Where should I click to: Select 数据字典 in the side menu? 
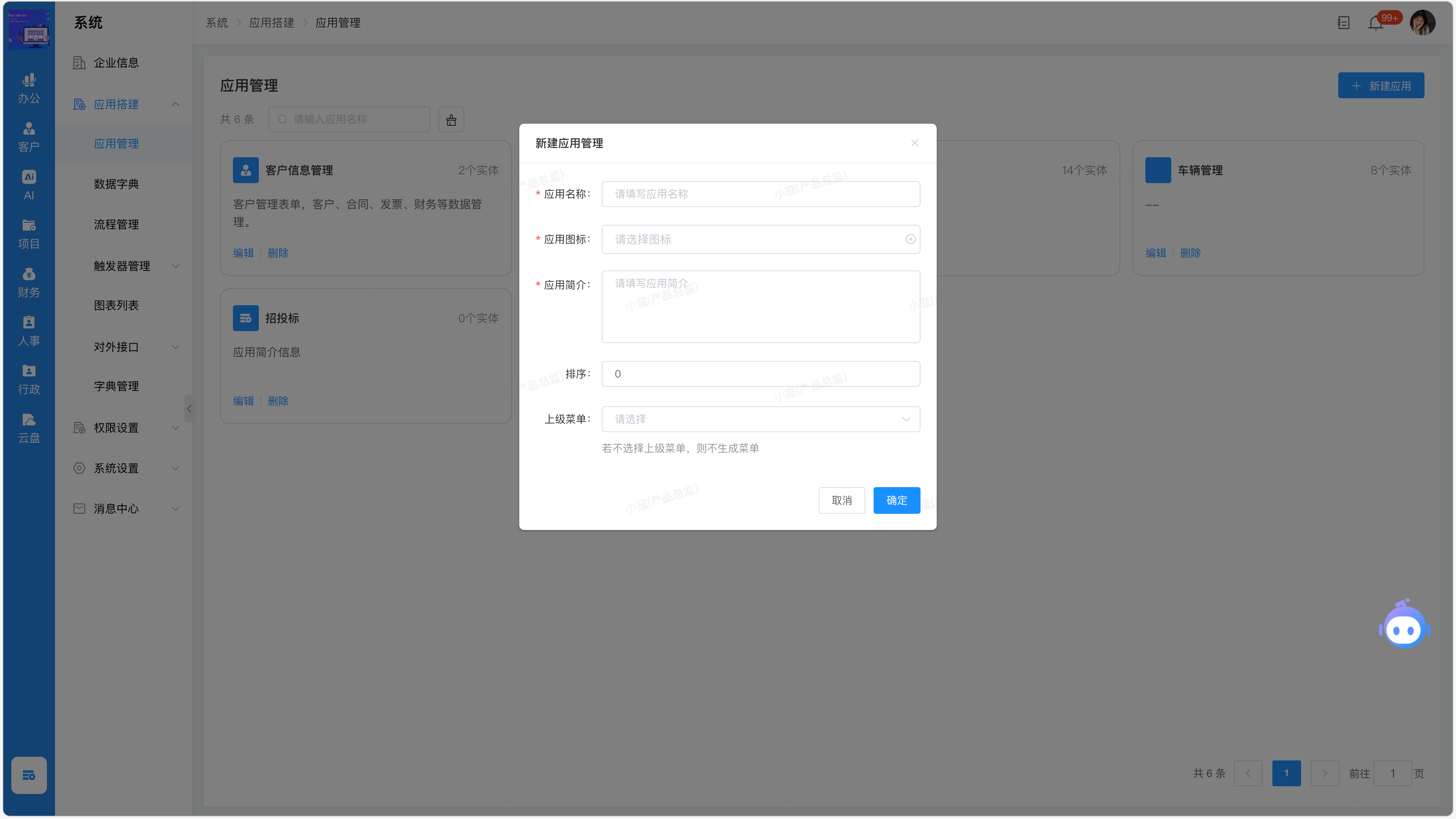coord(116,184)
